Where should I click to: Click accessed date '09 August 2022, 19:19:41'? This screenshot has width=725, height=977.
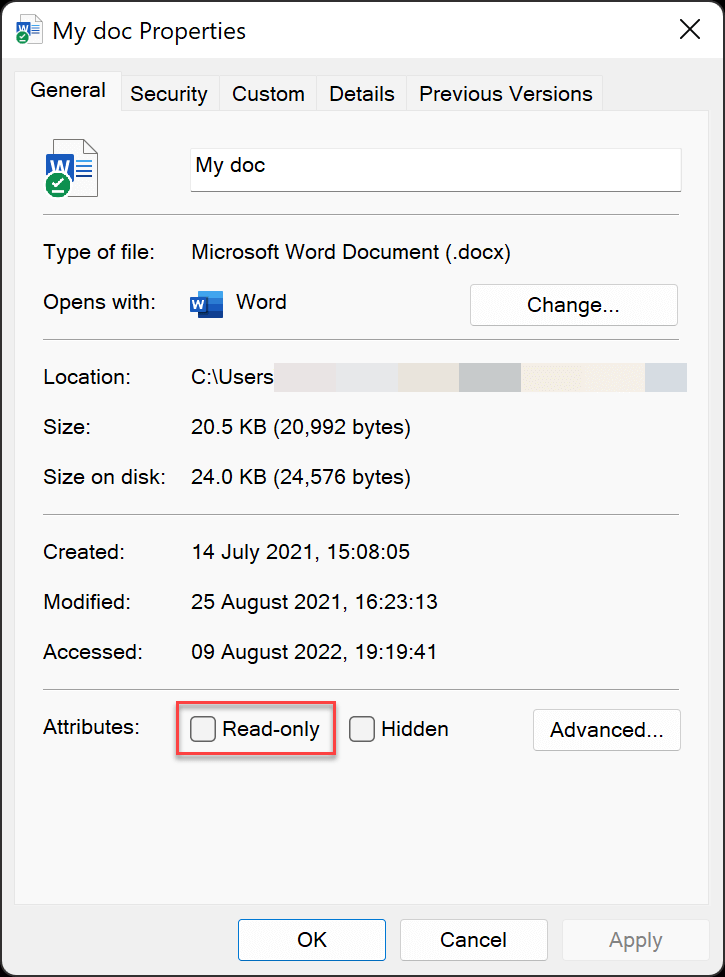[x=314, y=652]
